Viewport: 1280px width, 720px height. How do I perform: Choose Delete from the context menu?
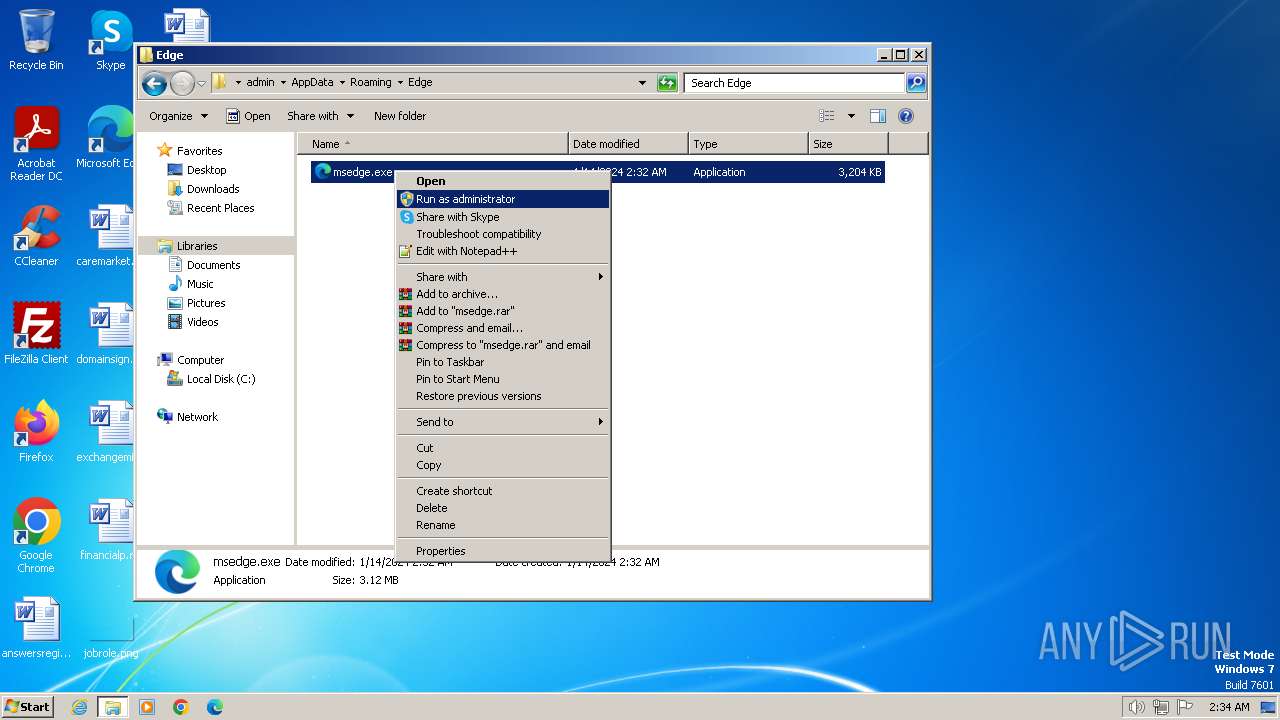pyautogui.click(x=503, y=508)
